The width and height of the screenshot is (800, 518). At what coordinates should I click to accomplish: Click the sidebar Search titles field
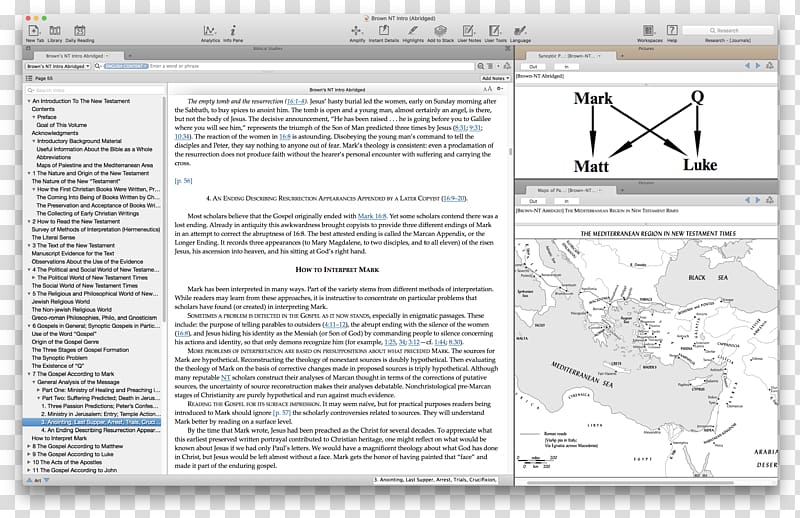point(95,90)
